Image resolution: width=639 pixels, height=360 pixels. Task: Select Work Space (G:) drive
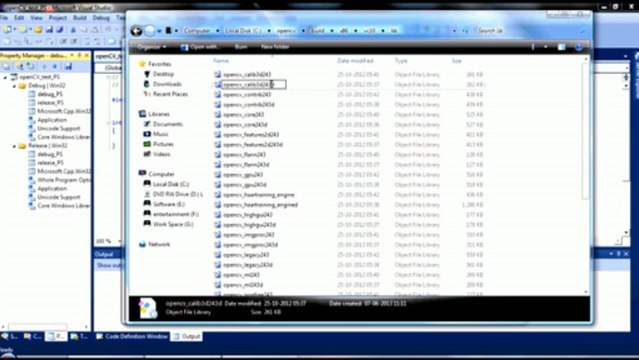click(173, 224)
